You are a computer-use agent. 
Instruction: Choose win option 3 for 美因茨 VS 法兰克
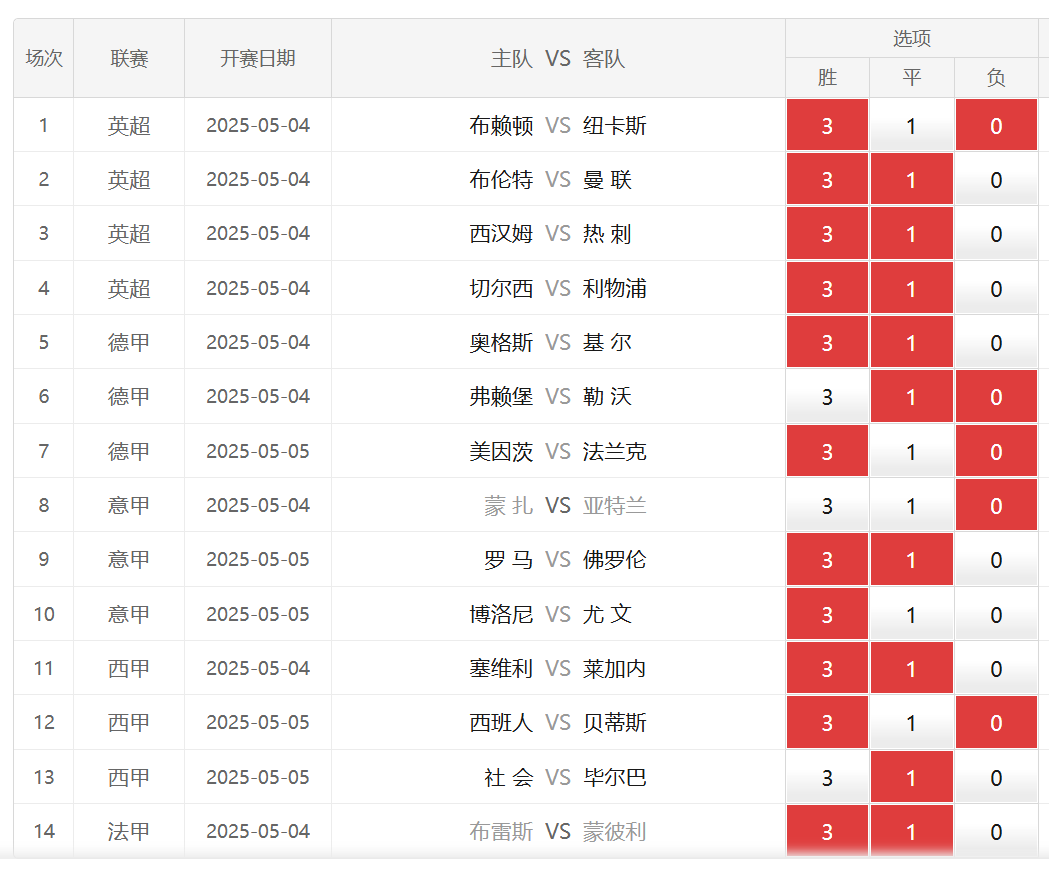point(827,451)
